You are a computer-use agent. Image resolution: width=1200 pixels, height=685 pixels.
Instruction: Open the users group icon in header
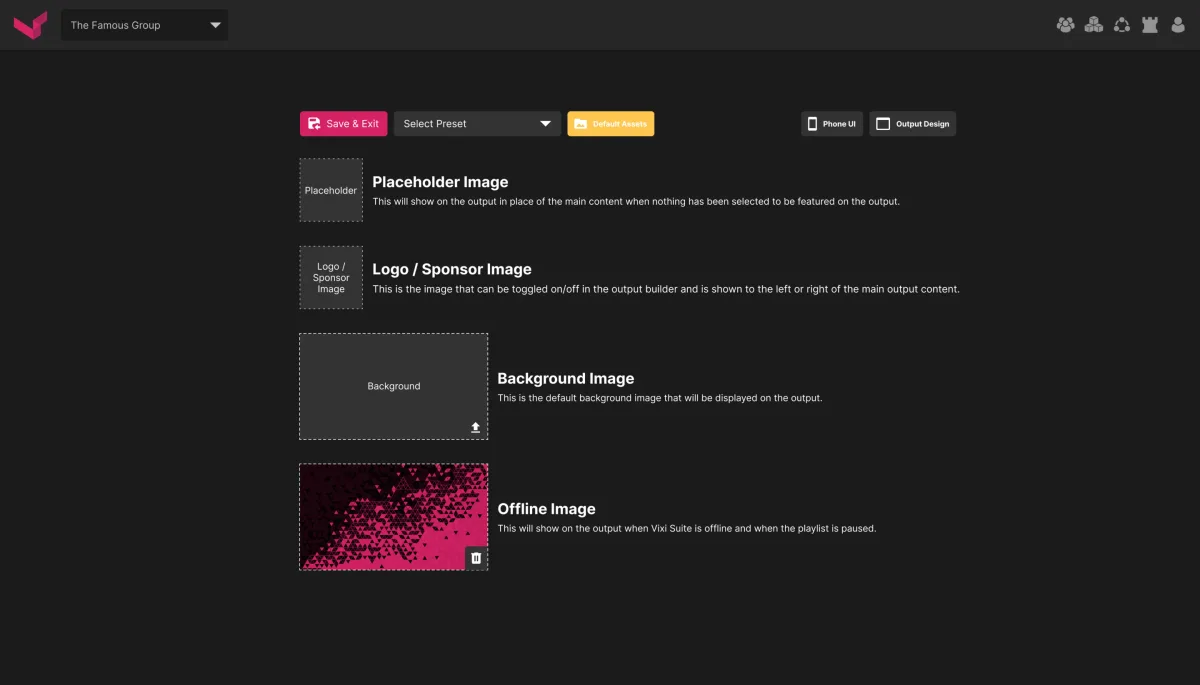click(1066, 25)
